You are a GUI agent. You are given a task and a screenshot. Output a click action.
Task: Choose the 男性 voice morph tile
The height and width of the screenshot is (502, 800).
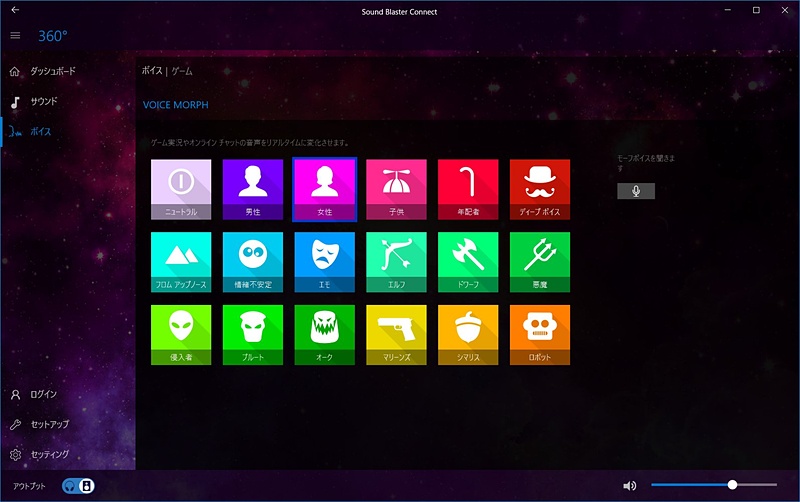tap(253, 189)
